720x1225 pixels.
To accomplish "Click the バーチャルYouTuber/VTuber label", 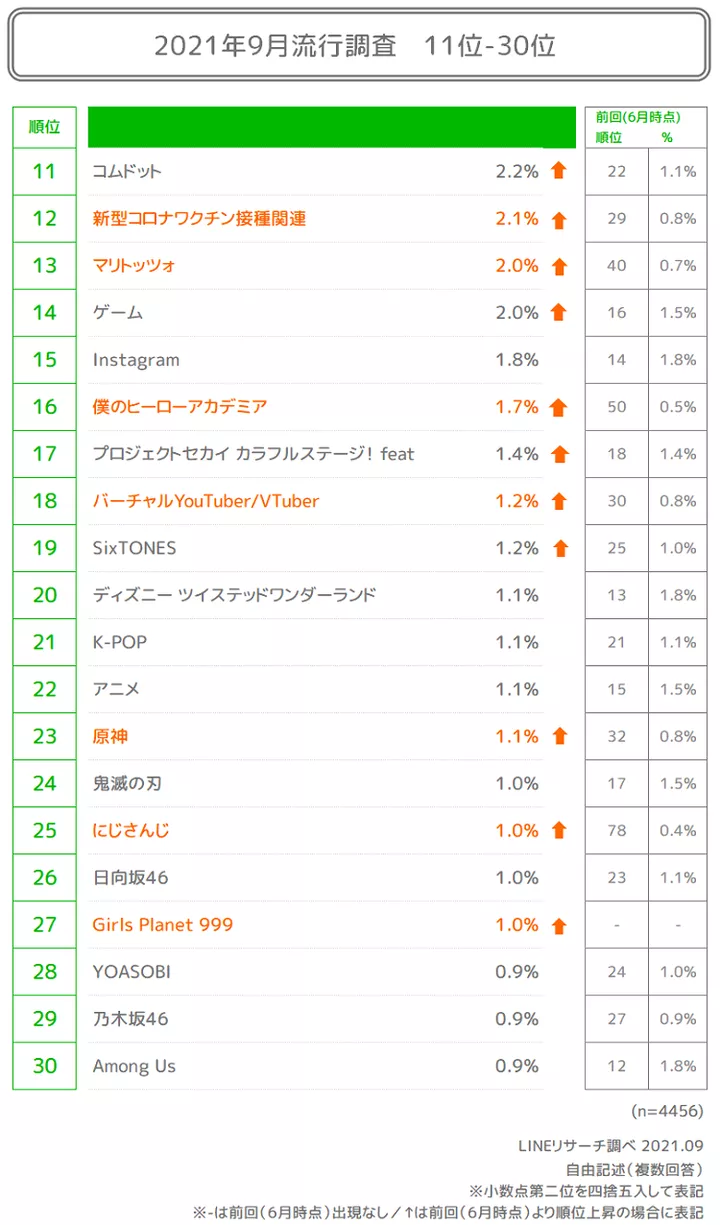I will (x=206, y=501).
